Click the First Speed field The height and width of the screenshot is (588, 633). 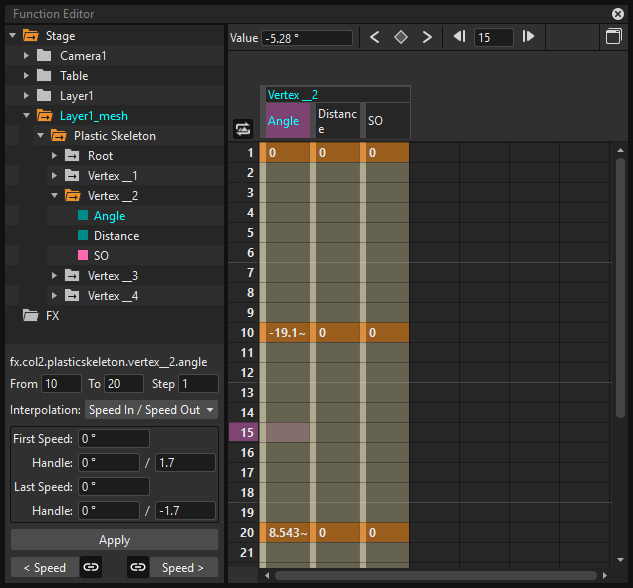pyautogui.click(x=114, y=438)
